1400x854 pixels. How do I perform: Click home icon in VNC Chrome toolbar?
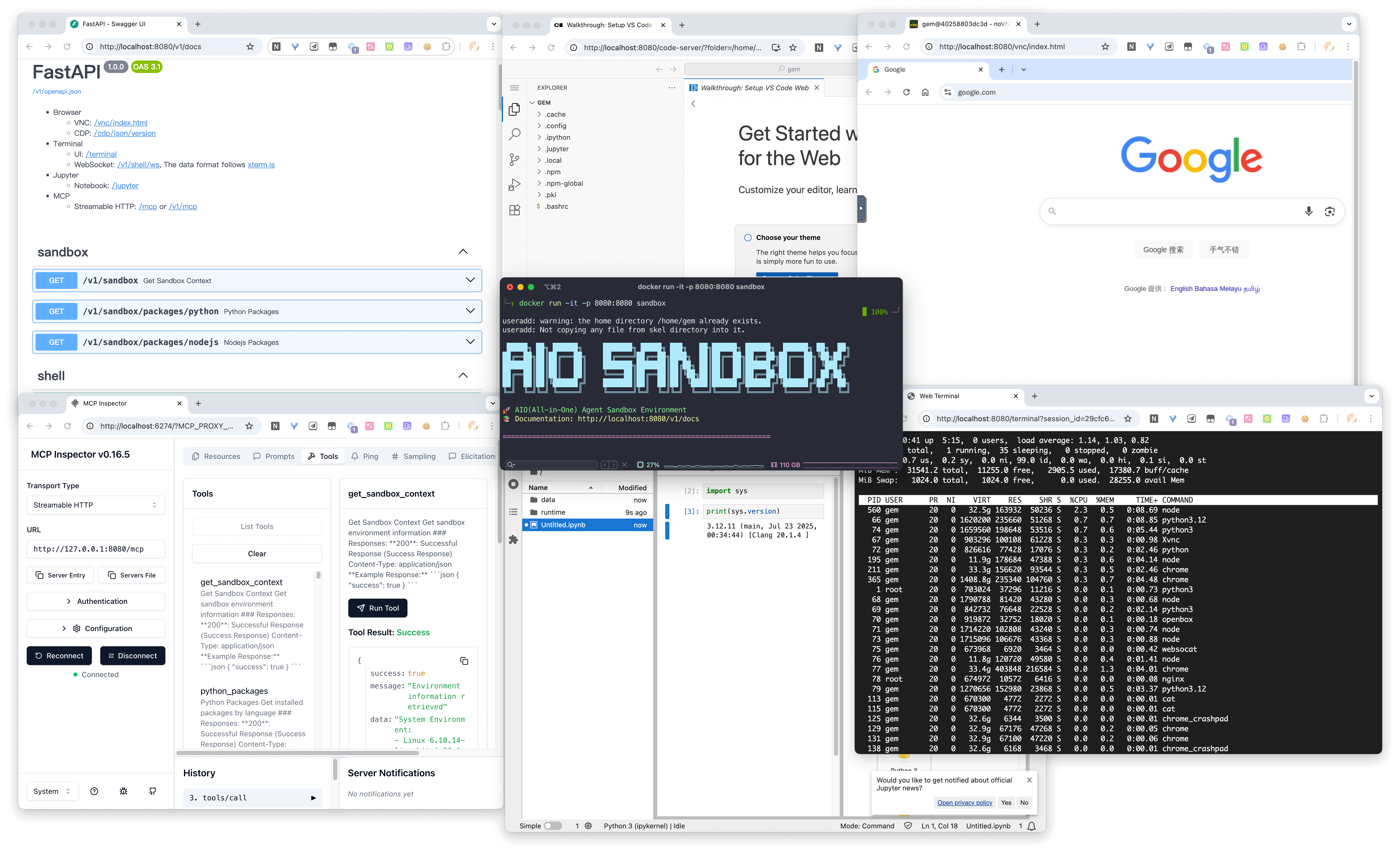pos(925,92)
